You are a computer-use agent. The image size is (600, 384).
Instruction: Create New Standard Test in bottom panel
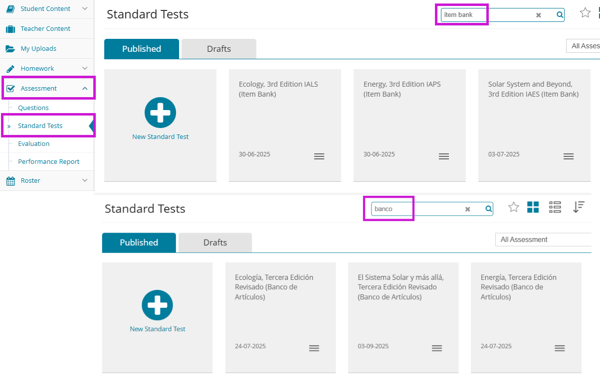coord(157,311)
